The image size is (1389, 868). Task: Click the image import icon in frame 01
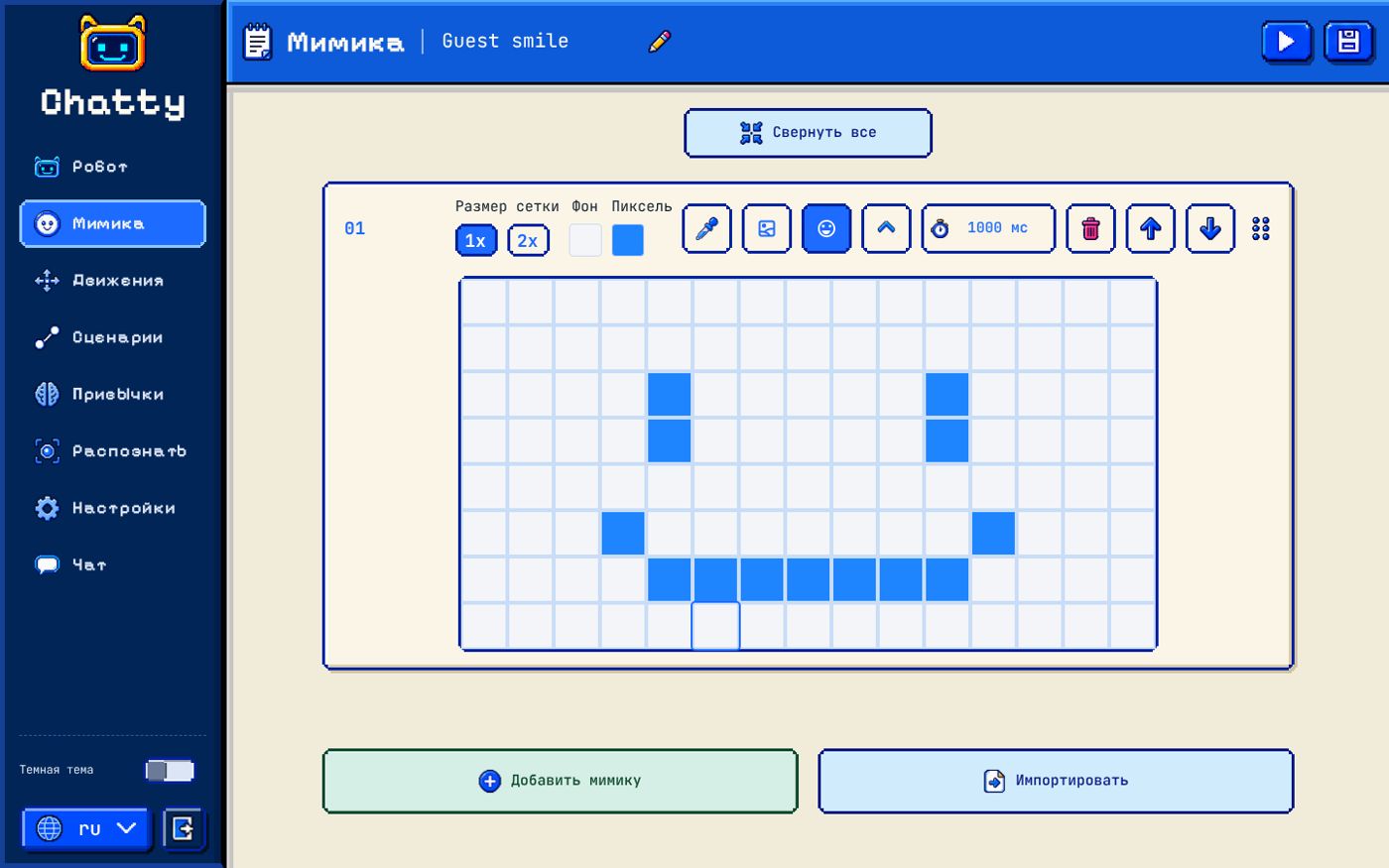(x=767, y=228)
